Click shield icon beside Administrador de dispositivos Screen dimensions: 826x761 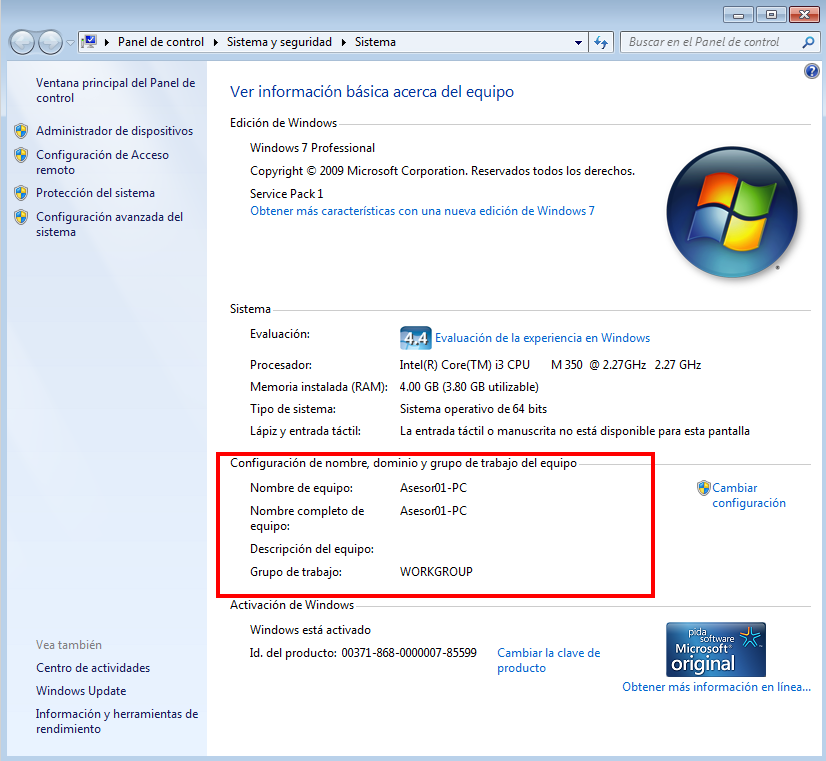pyautogui.click(x=21, y=131)
